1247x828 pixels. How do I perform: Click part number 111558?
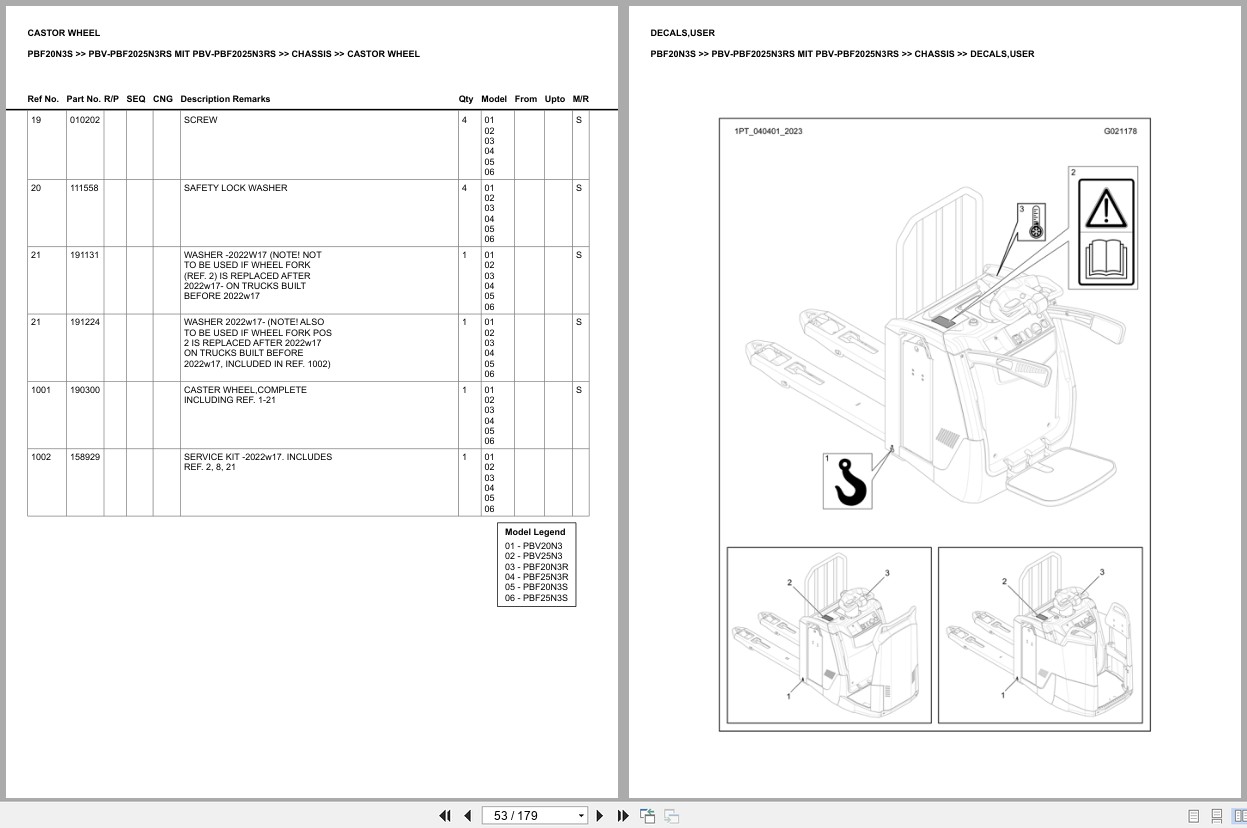[x=85, y=188]
